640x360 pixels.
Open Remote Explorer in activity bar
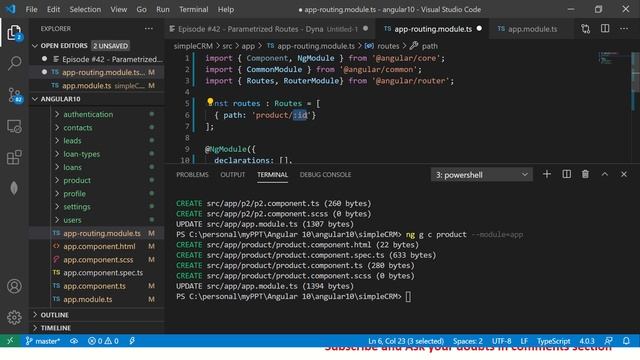[14, 127]
